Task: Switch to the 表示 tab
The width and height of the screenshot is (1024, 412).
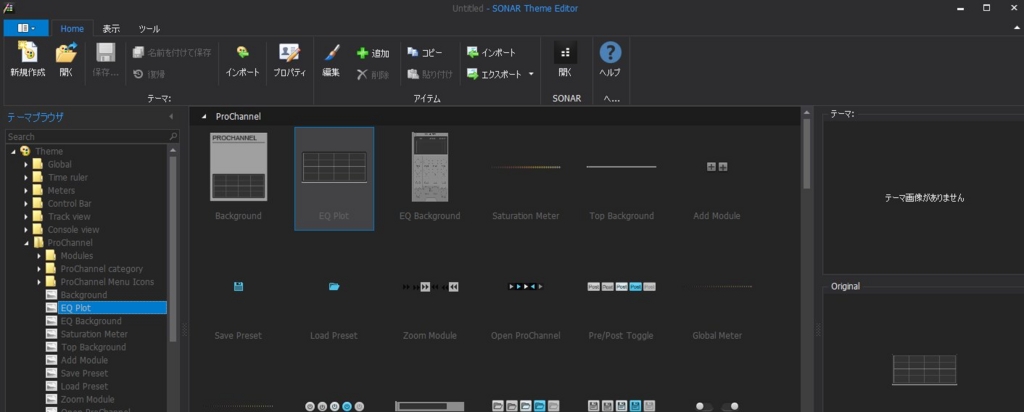Action: coord(111,29)
